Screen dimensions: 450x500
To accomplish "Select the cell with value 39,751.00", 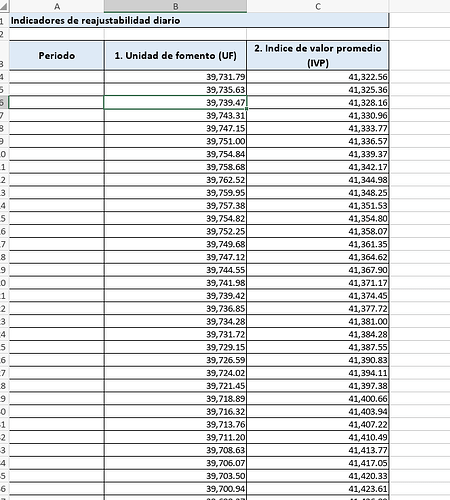I will point(175,141).
